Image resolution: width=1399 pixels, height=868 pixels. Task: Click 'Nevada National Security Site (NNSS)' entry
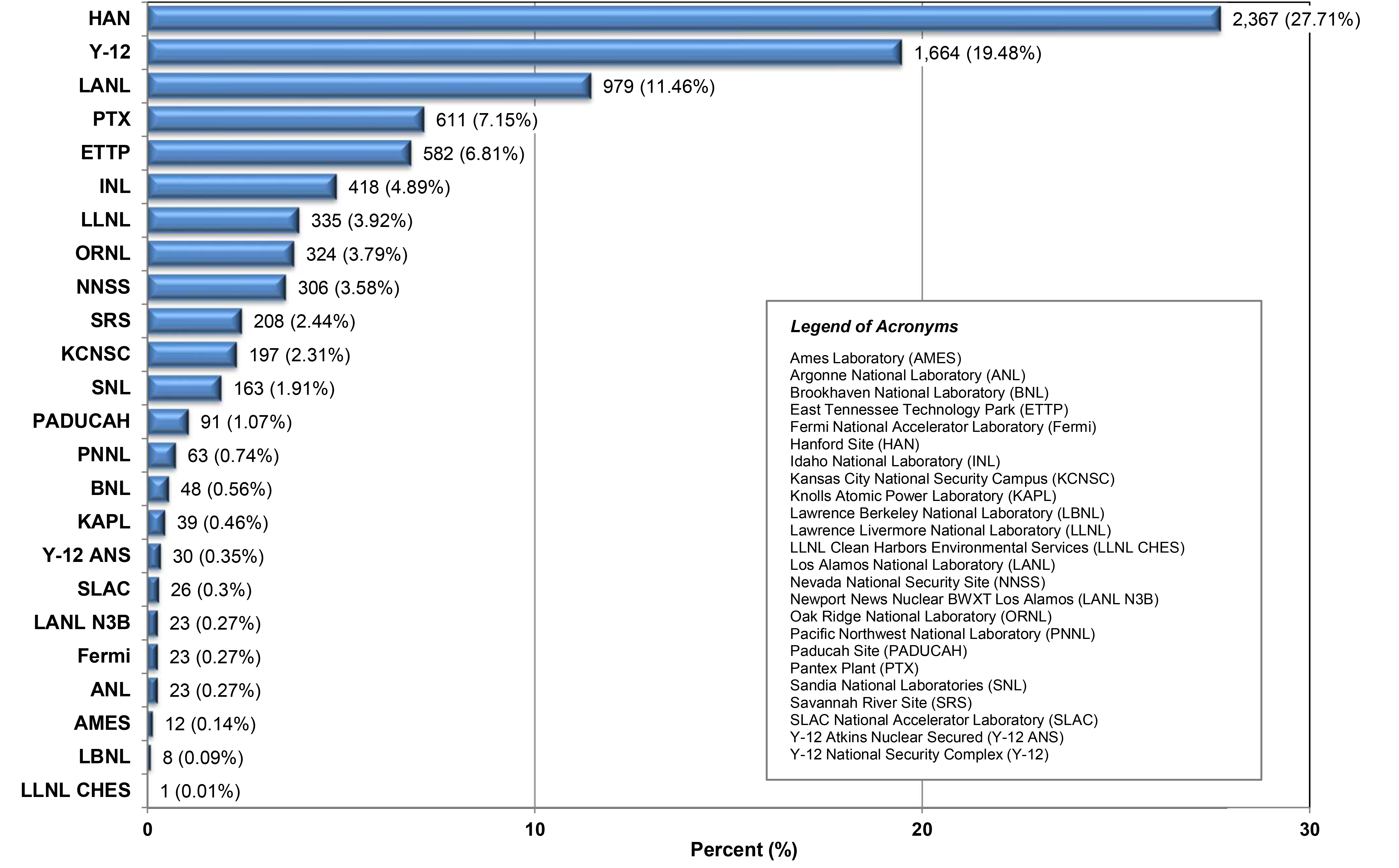coord(917,582)
